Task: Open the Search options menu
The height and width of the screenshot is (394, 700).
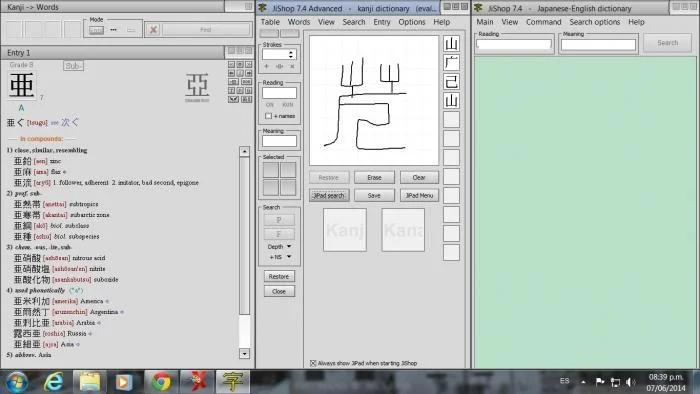Action: click(x=595, y=22)
